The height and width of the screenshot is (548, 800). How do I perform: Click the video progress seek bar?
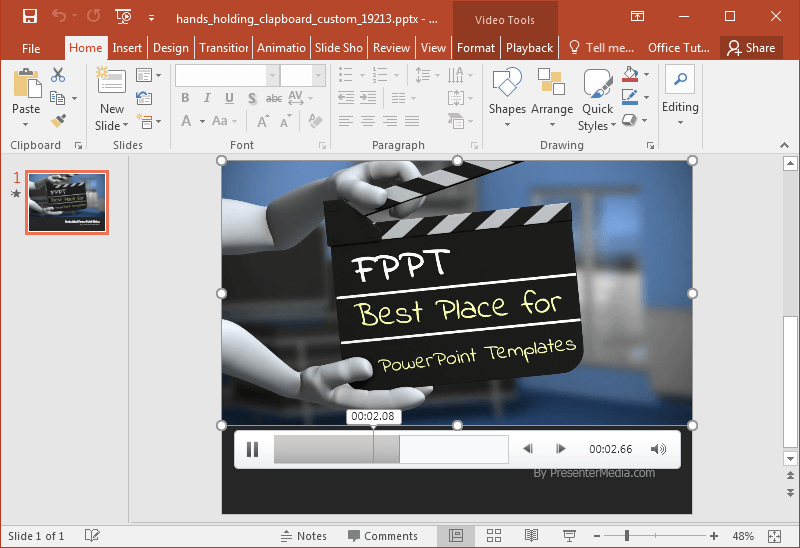390,450
